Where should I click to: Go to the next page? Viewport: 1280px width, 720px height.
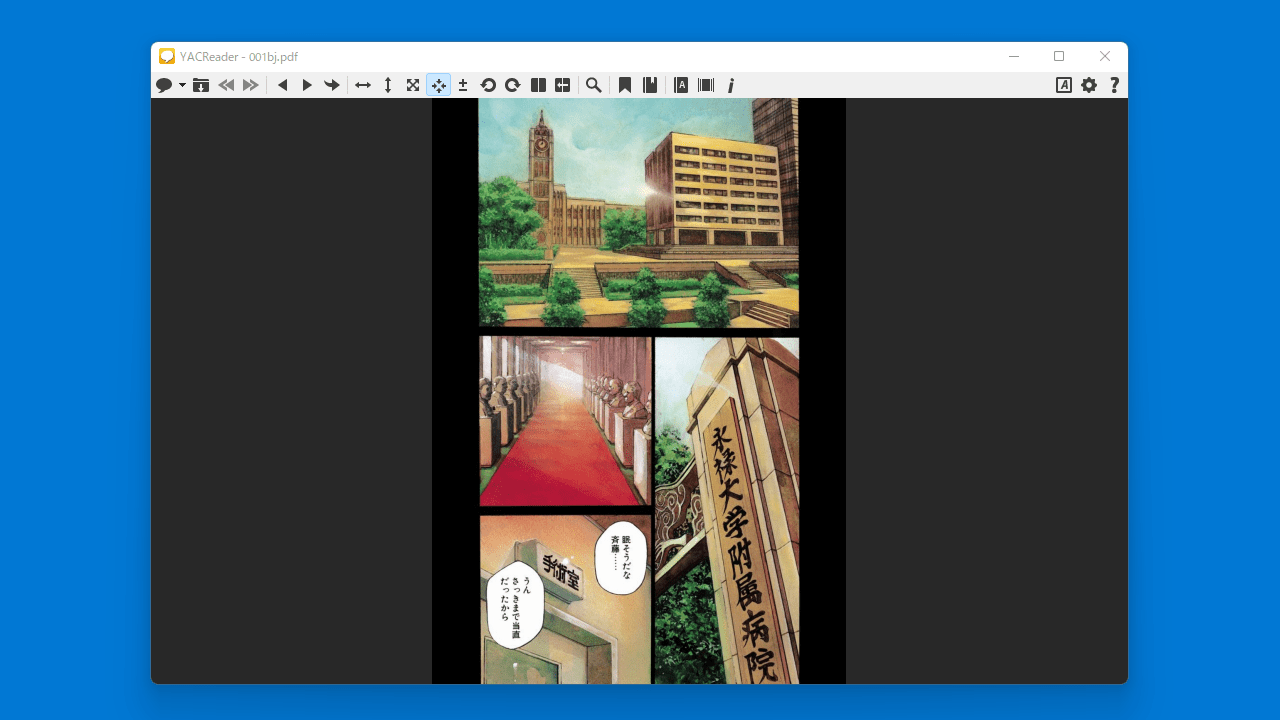tap(307, 86)
